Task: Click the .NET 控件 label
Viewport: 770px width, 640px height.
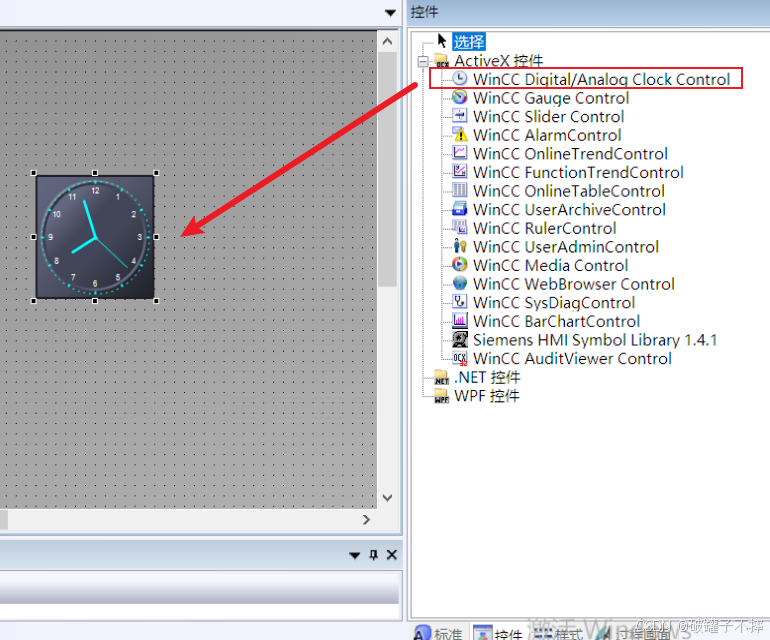Action: click(487, 377)
